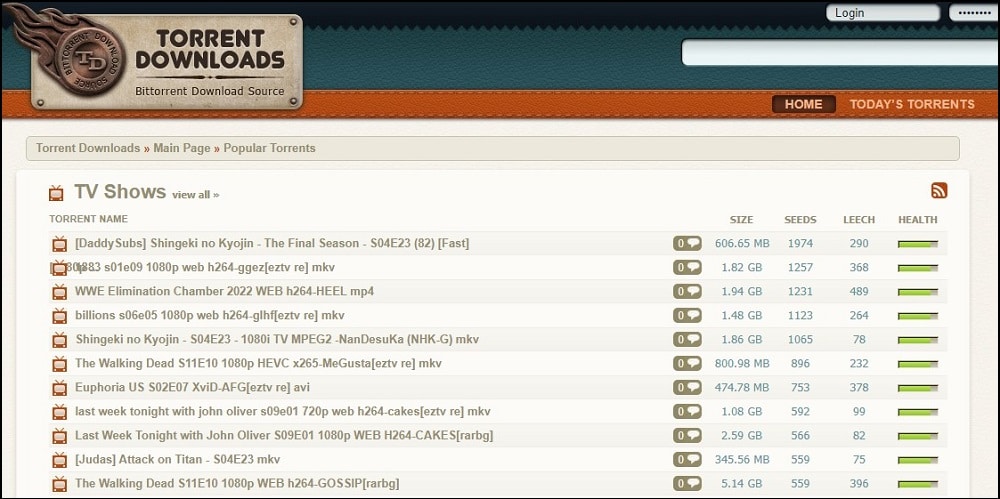The width and height of the screenshot is (1000, 499).
Task: Click the TV icon beside TV Shows heading
Action: [56, 193]
